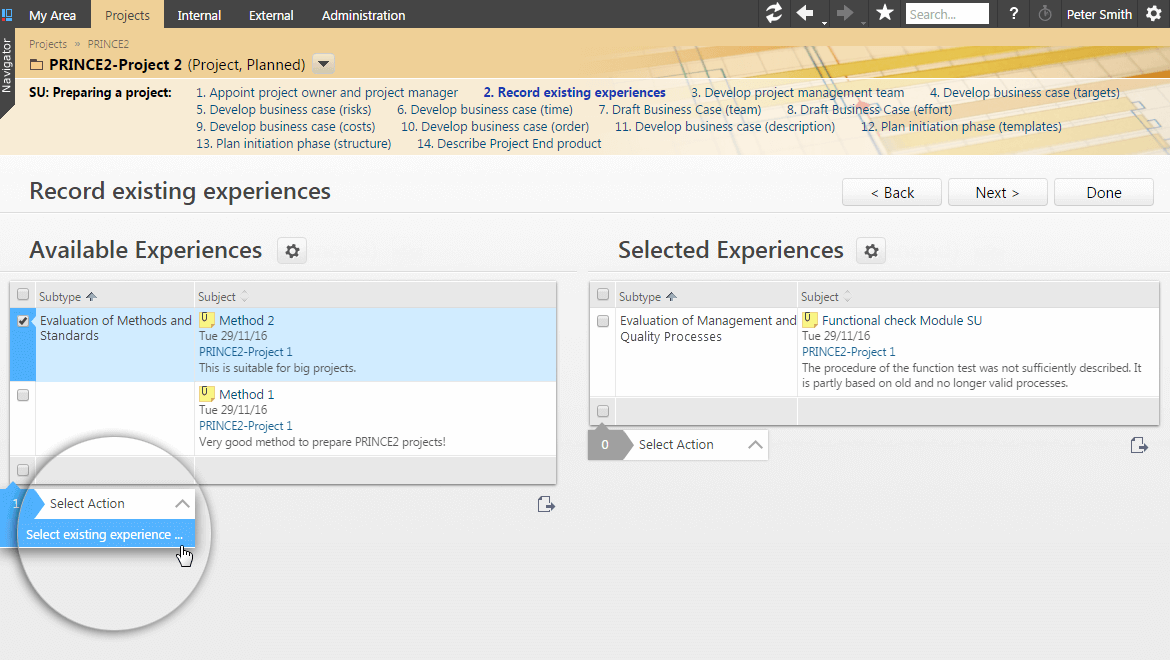Open the Method 2 experience link
Screen dimensions: 1170x660
click(246, 320)
